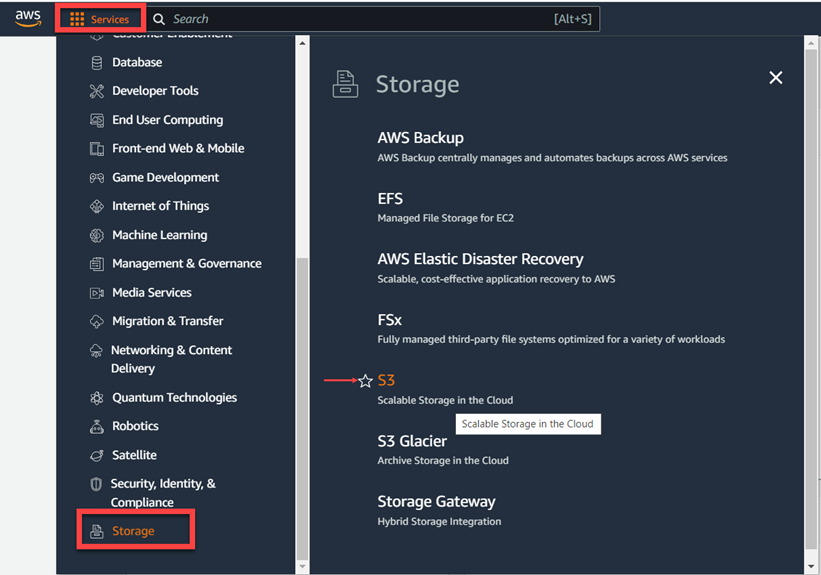This screenshot has height=575, width=821.
Task: Open the Database category
Action: 137,62
